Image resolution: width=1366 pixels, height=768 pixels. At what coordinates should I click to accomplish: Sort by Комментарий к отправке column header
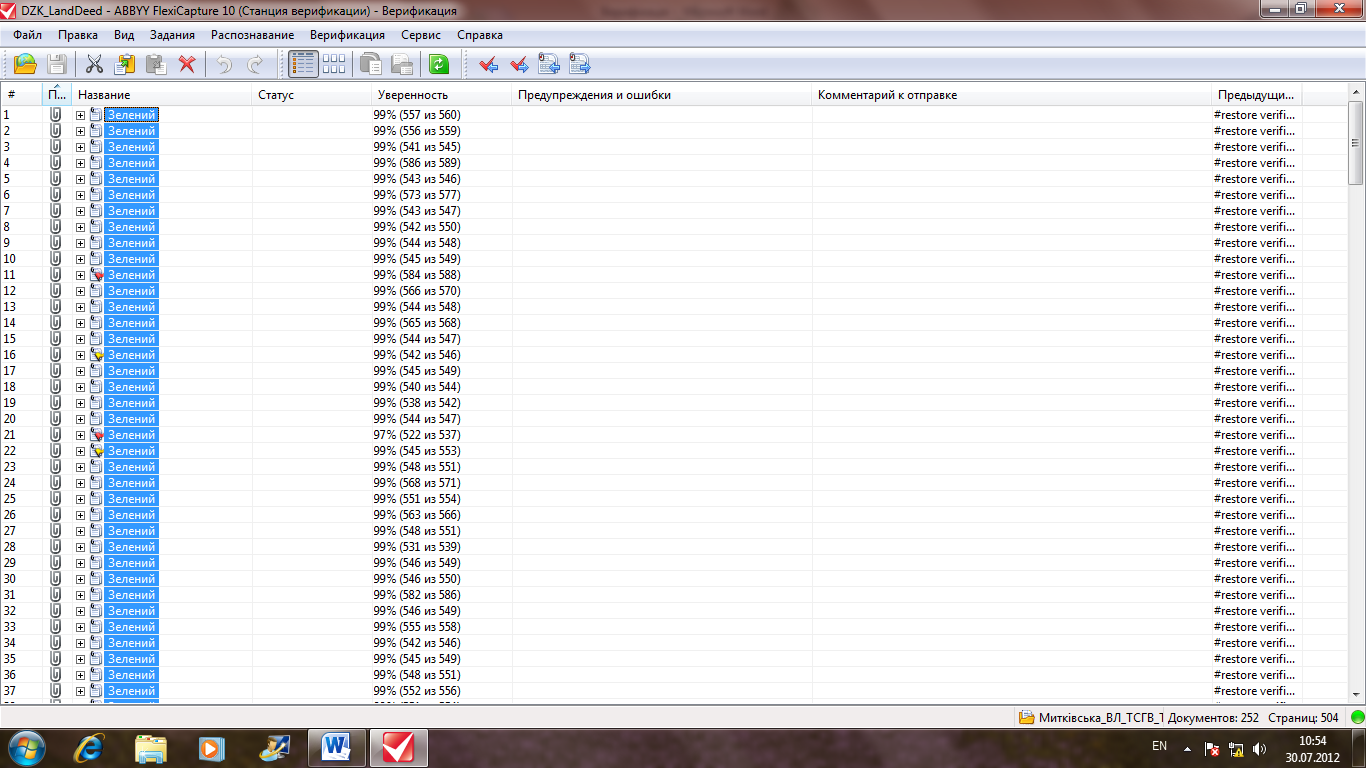pos(1012,95)
